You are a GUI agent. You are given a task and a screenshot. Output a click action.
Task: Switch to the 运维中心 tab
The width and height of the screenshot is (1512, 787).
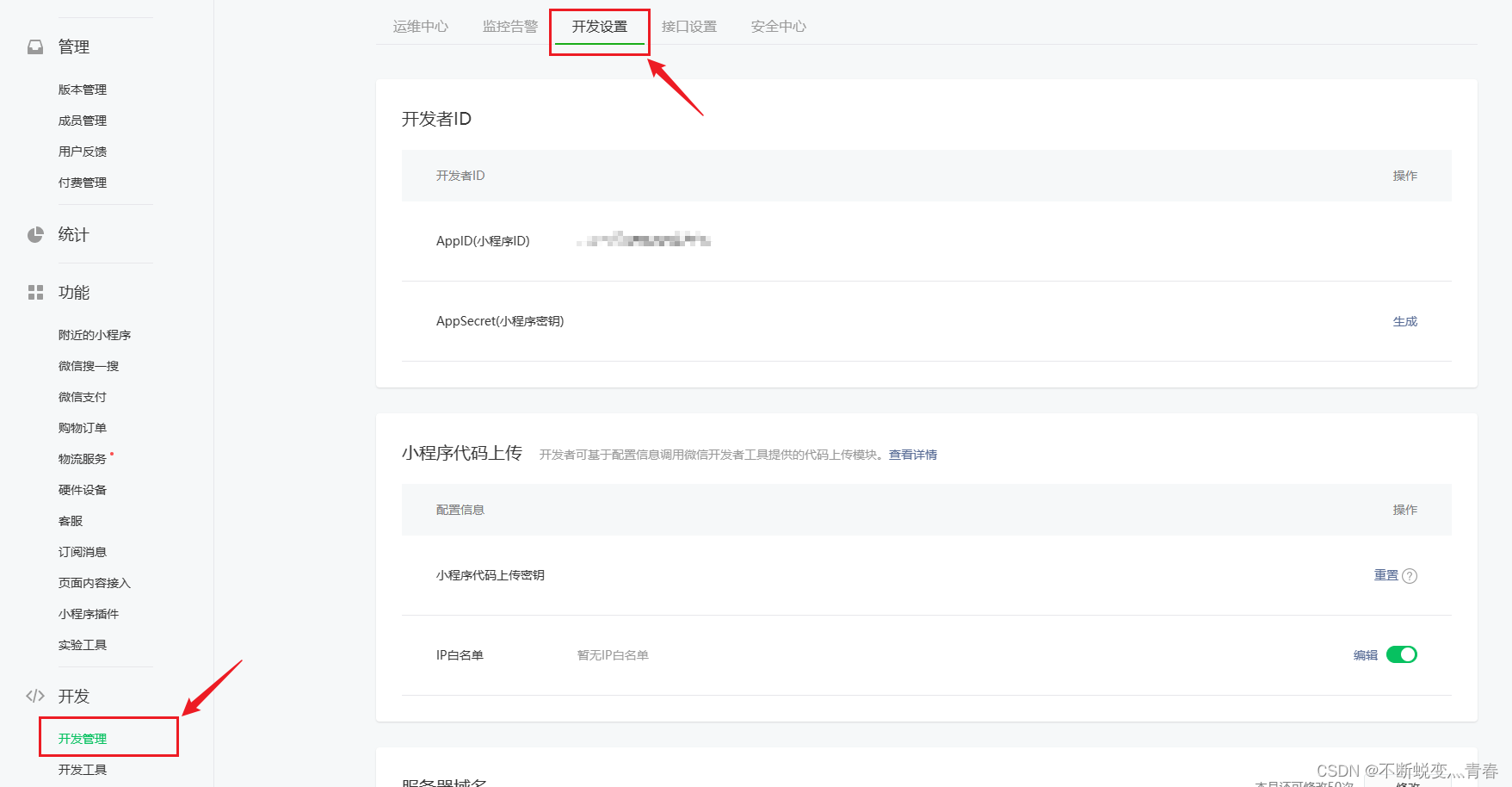pos(421,27)
